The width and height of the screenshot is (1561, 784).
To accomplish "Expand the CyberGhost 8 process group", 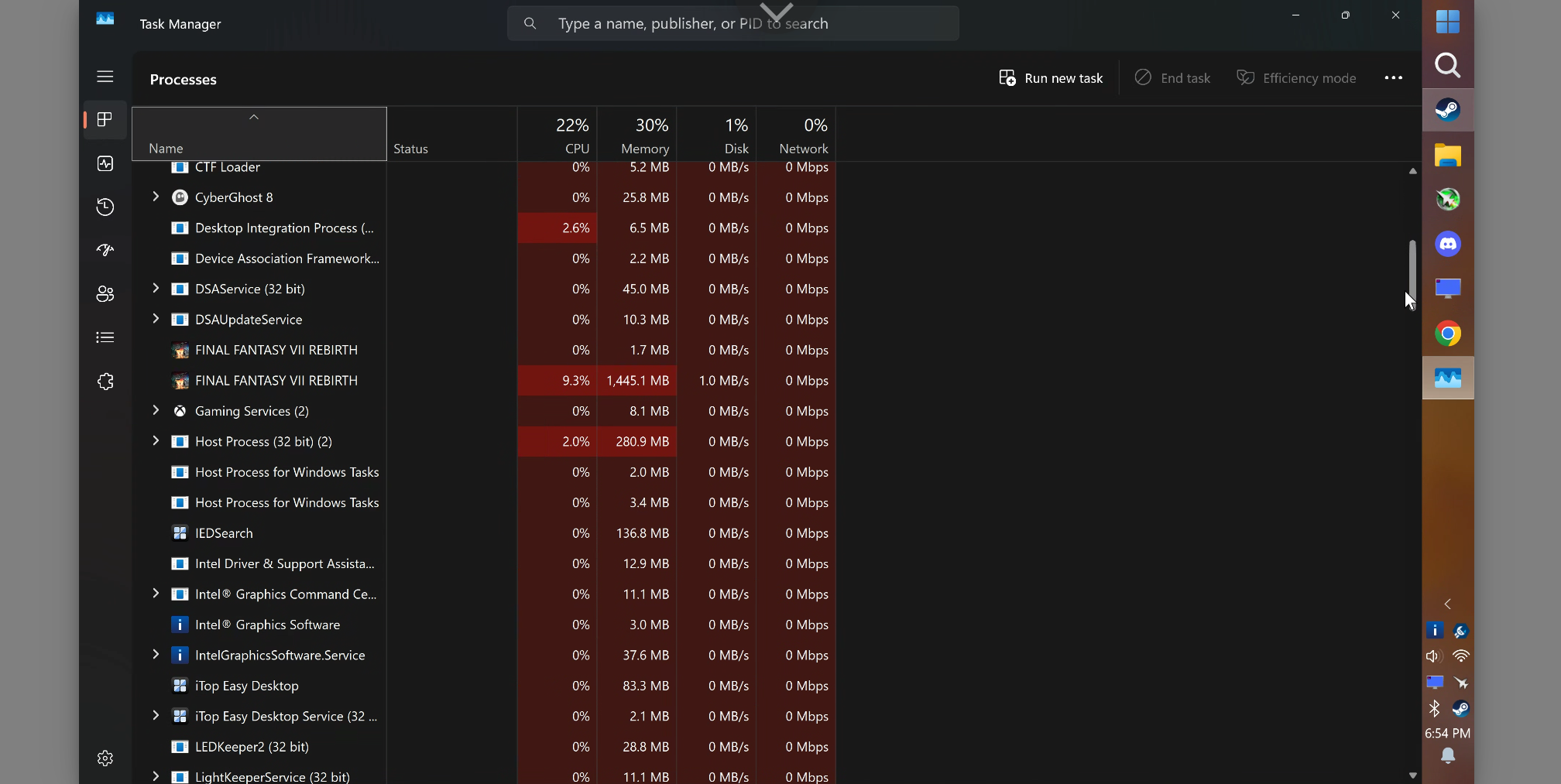I will coord(156,197).
